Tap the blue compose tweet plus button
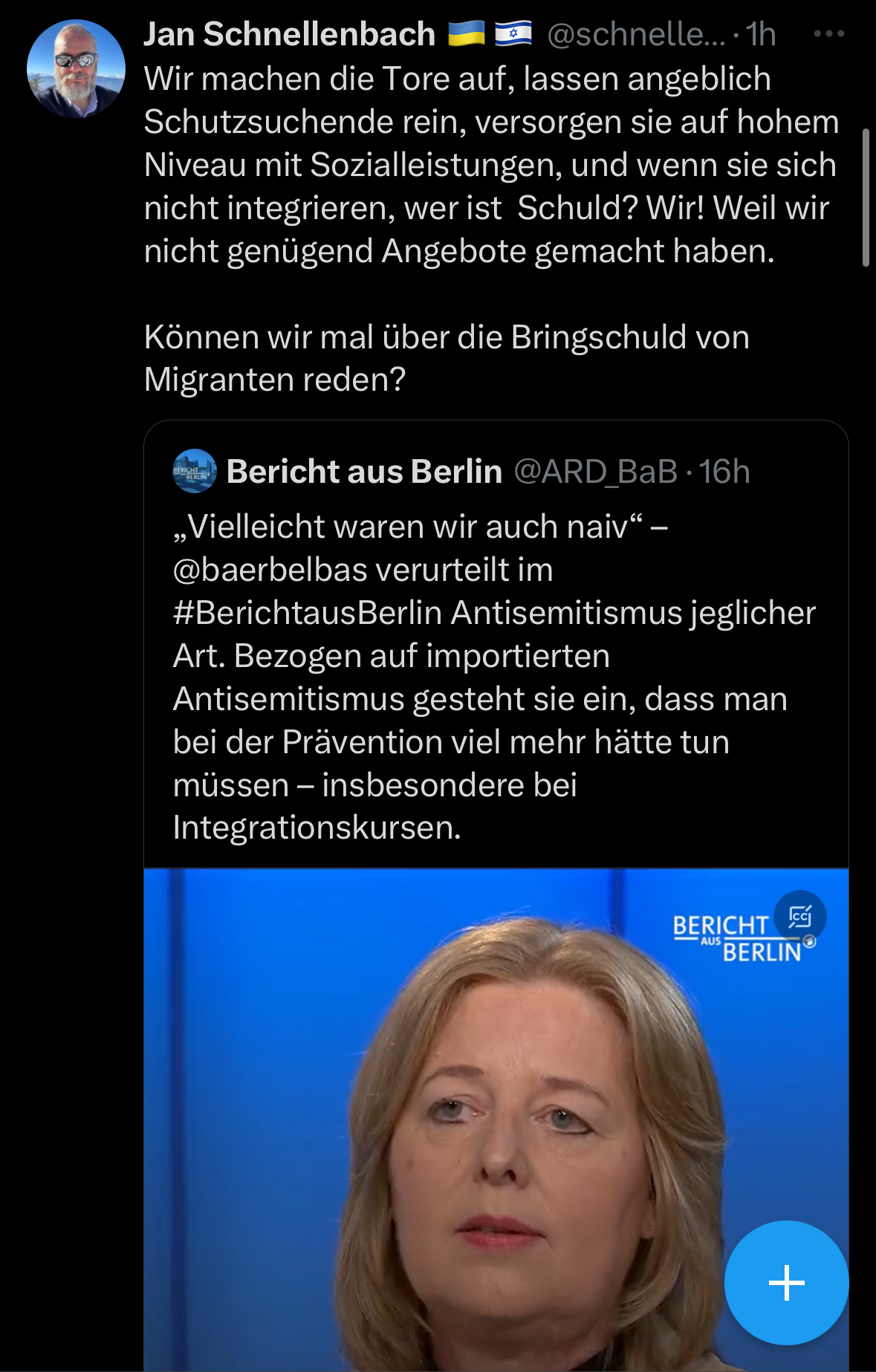Viewport: 876px width, 1372px height. coord(786,1283)
